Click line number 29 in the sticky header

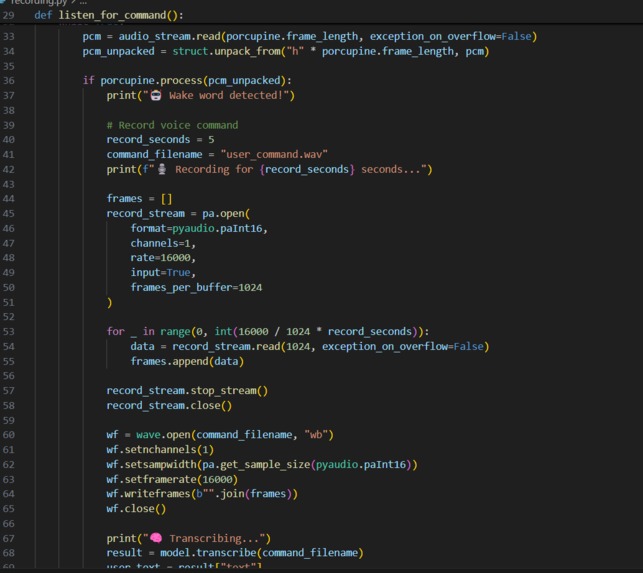[8, 16]
